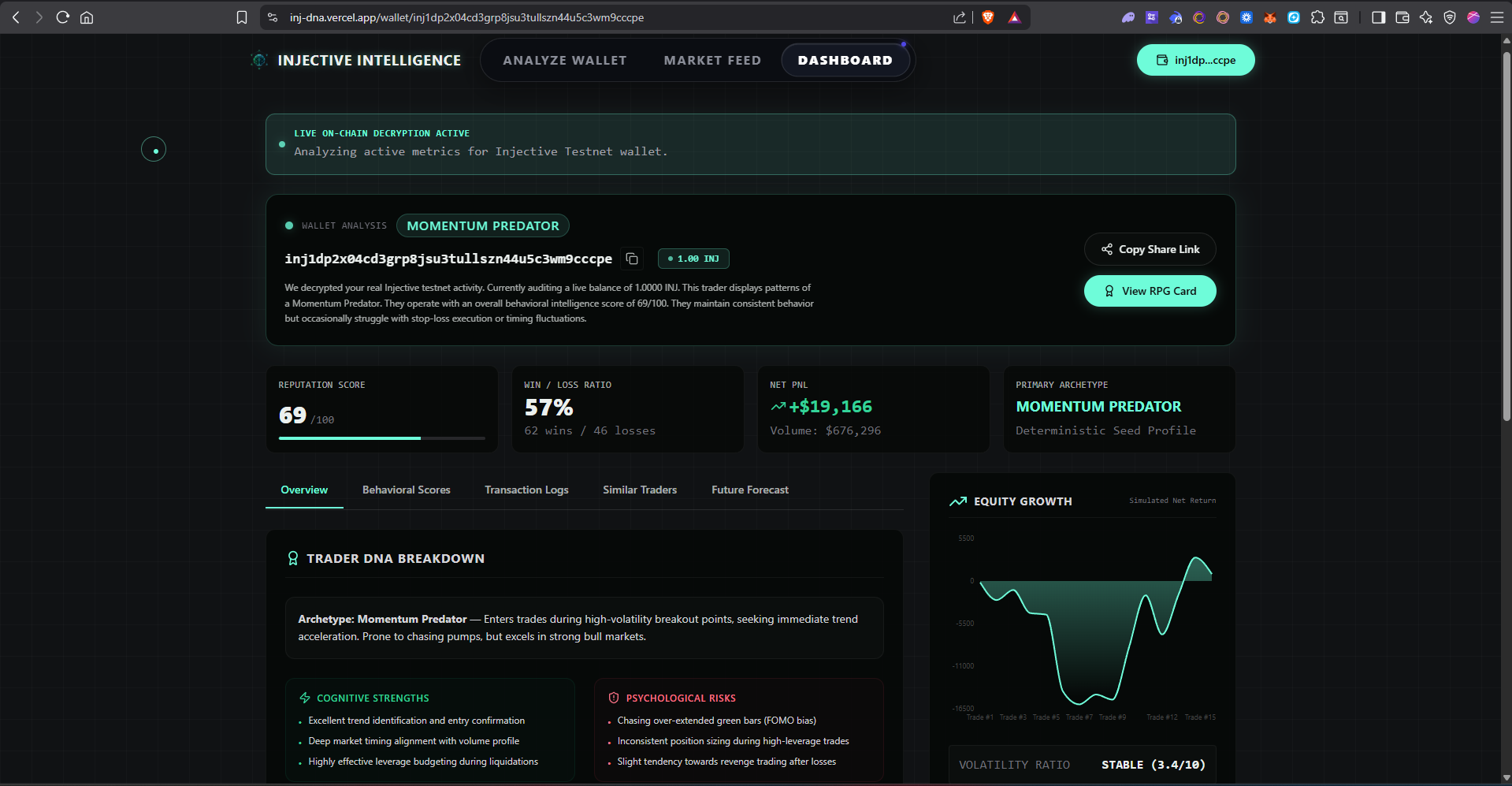The image size is (1512, 786).
Task: Switch to the Future Forecast tab
Action: 750,490
